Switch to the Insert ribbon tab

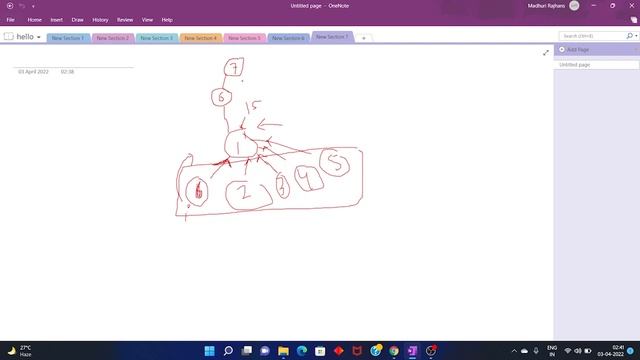coord(56,20)
